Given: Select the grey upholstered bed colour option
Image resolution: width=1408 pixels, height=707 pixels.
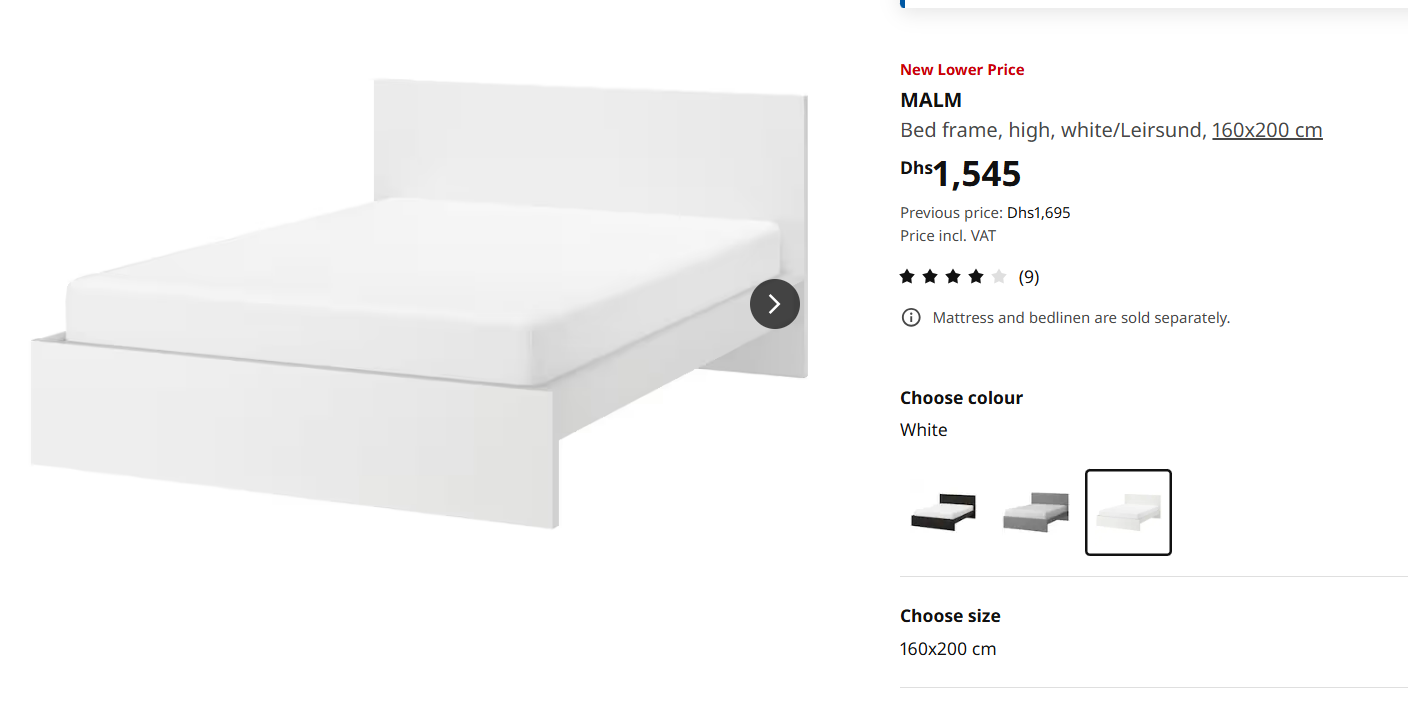Looking at the screenshot, I should (x=1035, y=512).
